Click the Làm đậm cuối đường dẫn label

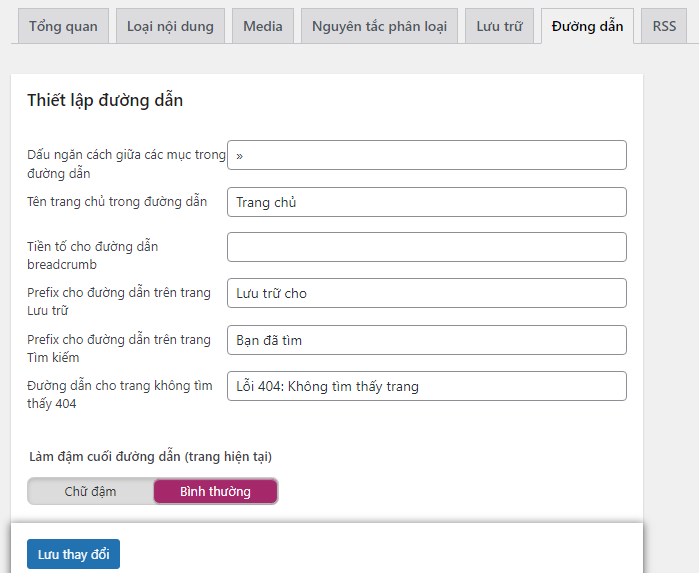tap(150, 456)
